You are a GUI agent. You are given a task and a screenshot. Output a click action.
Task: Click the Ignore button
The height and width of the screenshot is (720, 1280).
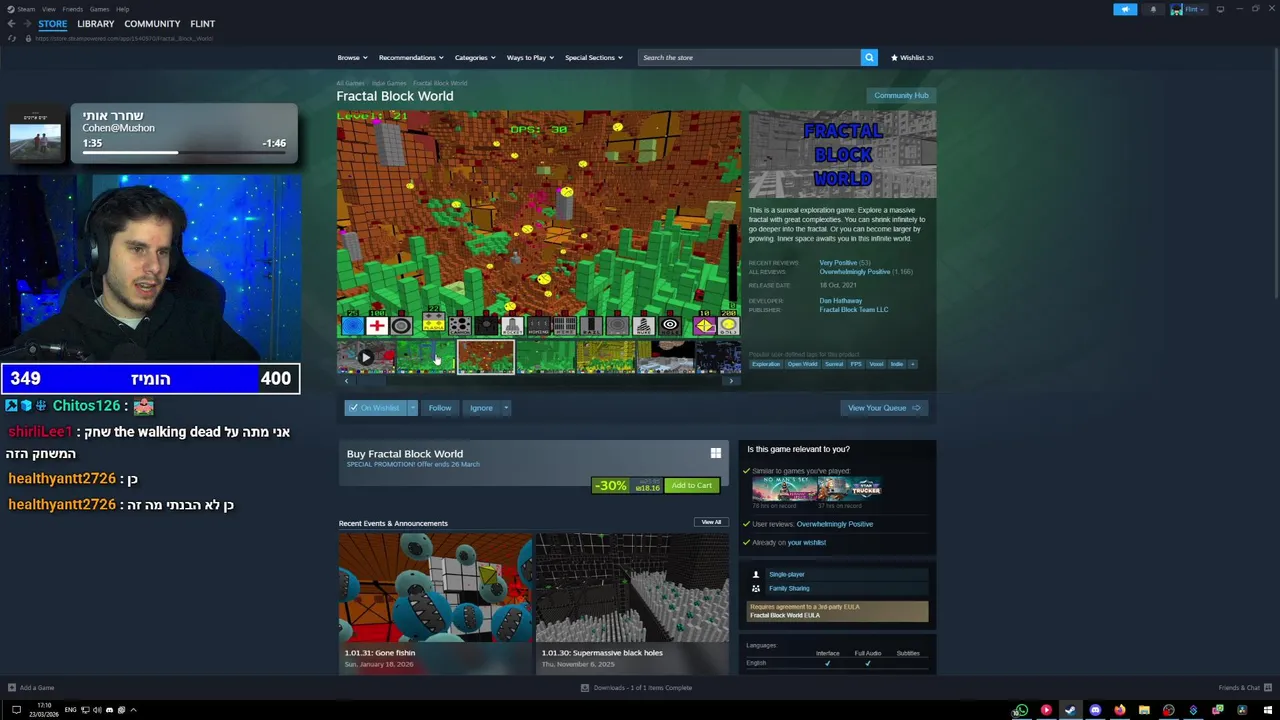coord(481,408)
